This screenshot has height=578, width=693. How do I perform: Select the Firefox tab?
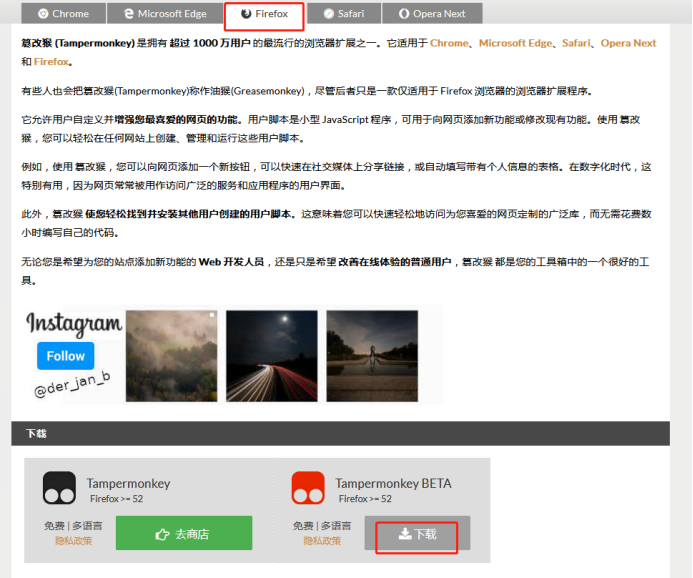click(x=264, y=14)
